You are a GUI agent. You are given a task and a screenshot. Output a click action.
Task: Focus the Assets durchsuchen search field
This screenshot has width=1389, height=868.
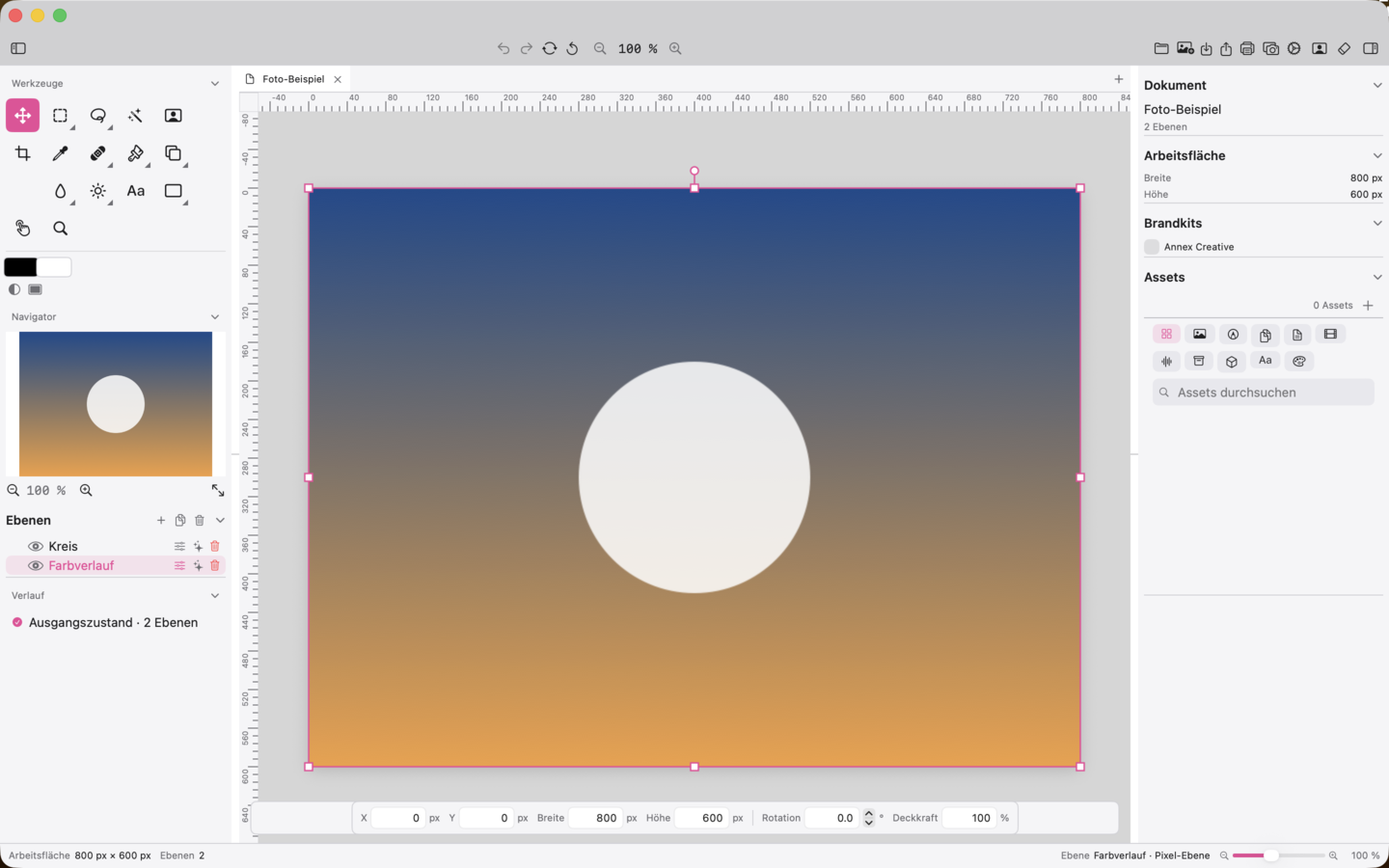[1263, 393]
